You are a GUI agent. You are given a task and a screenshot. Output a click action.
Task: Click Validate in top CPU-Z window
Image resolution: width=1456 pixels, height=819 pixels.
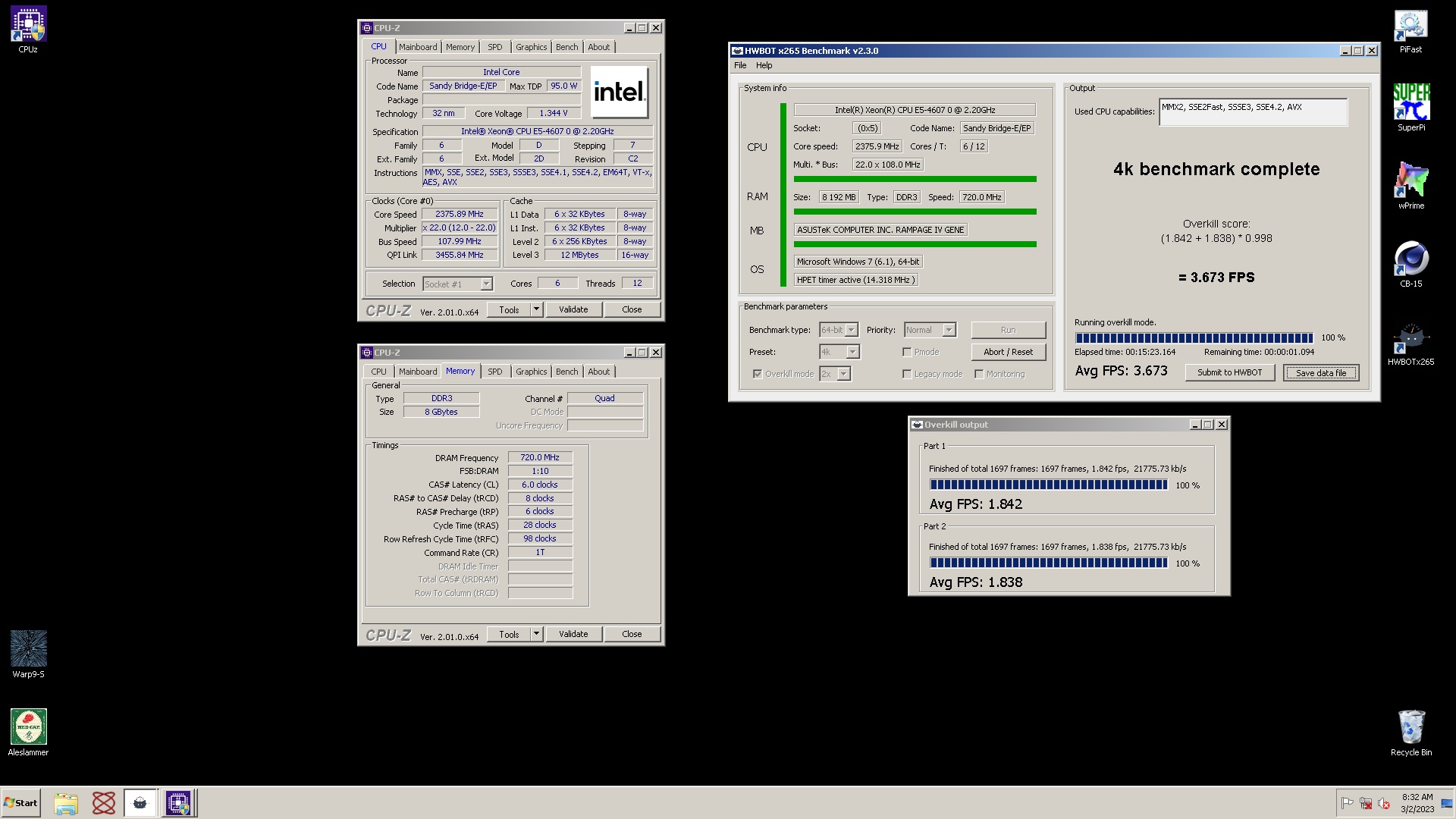click(x=573, y=309)
